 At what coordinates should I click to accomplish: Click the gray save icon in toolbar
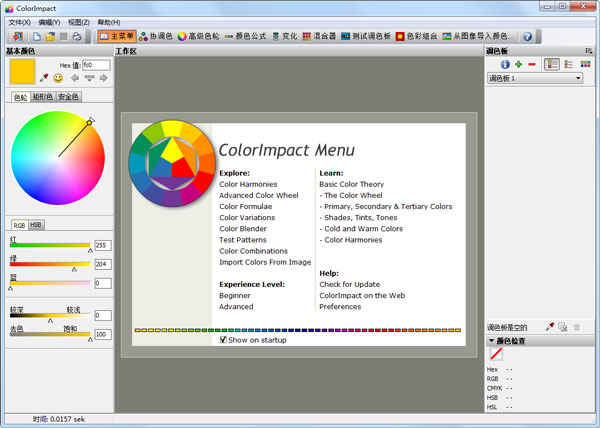pyautogui.click(x=64, y=36)
